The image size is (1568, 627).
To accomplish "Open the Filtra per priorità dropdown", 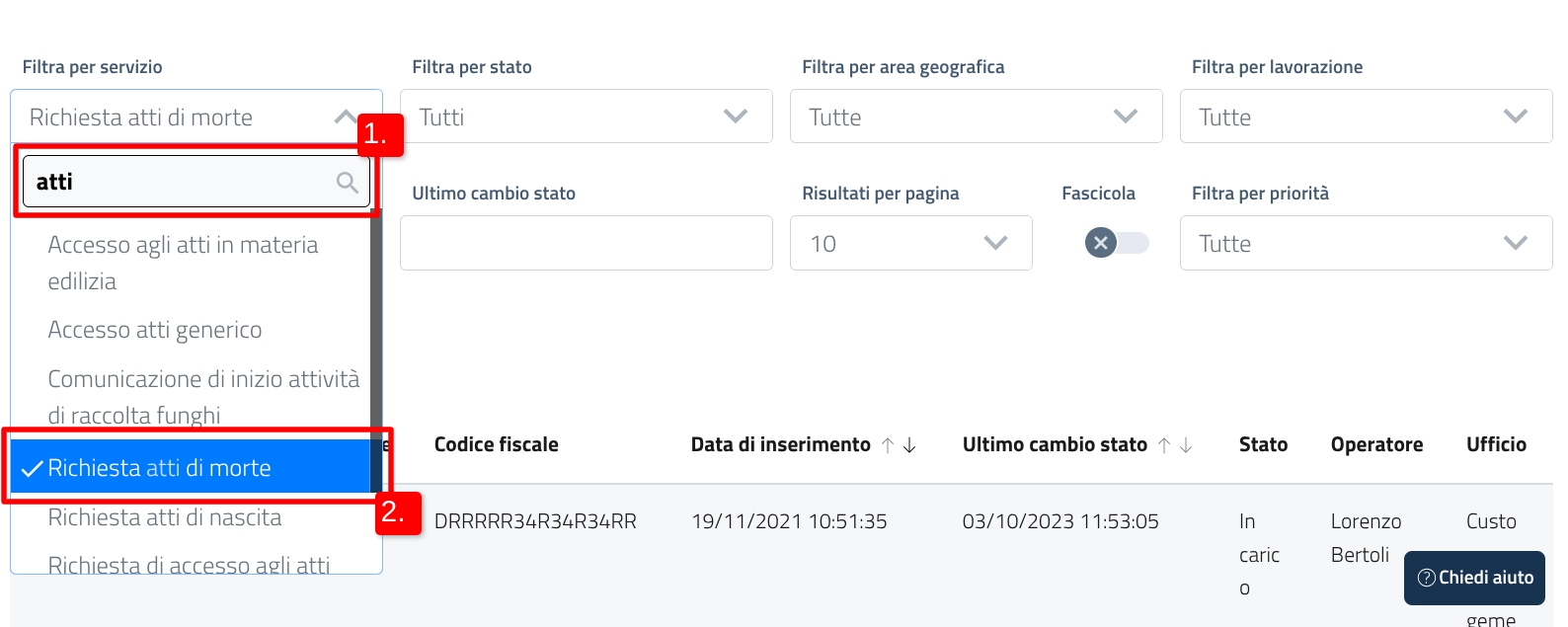I will coord(1366,243).
